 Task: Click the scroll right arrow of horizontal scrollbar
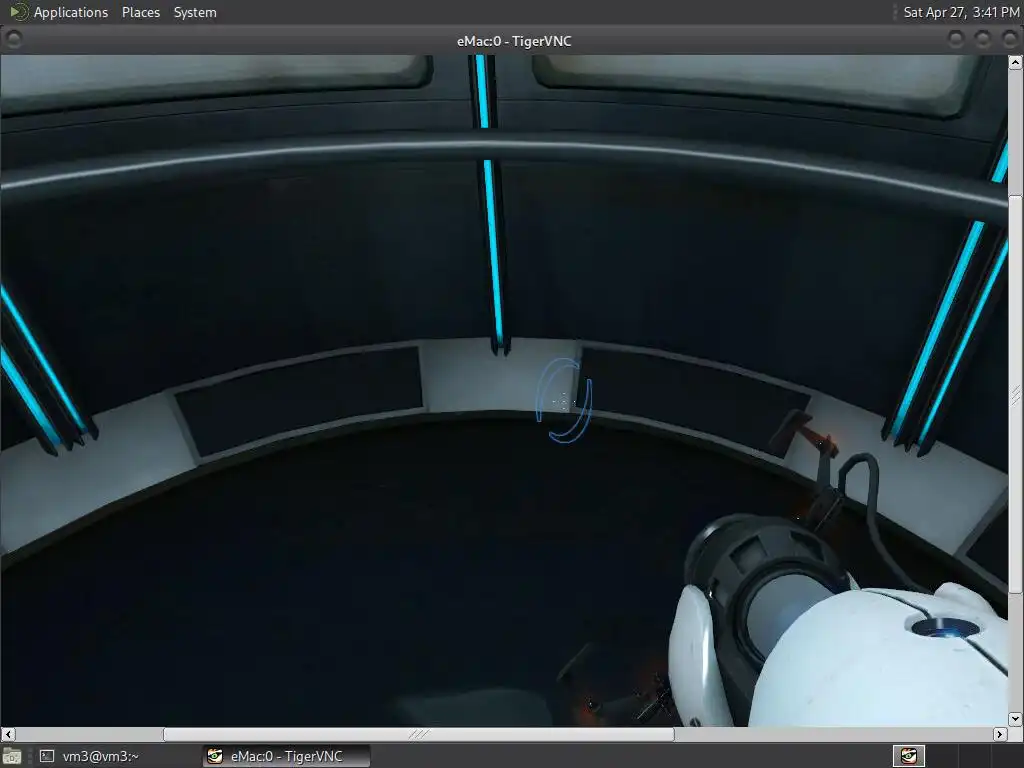pos(1000,734)
